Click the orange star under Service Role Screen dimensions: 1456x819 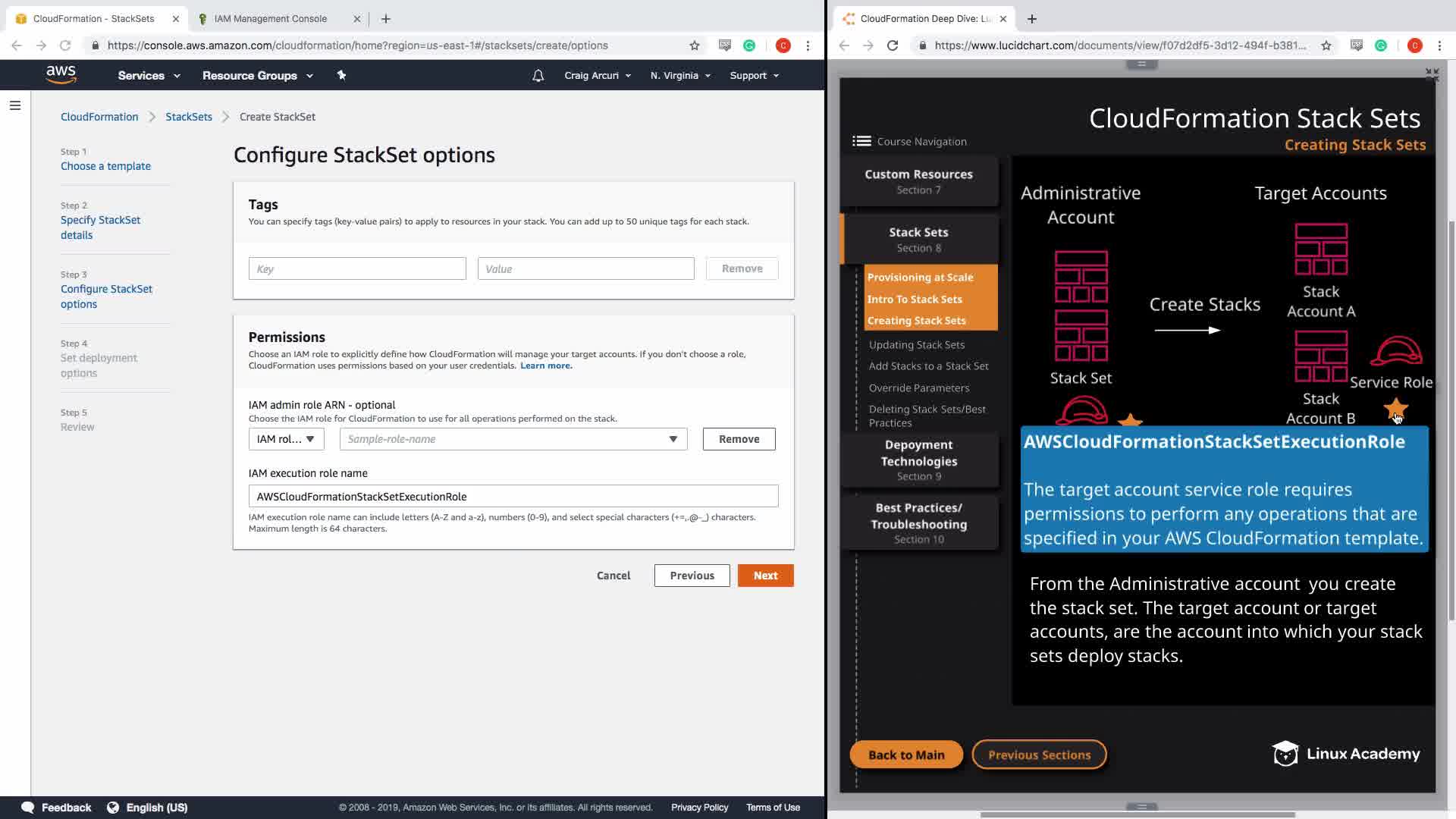pos(1395,409)
